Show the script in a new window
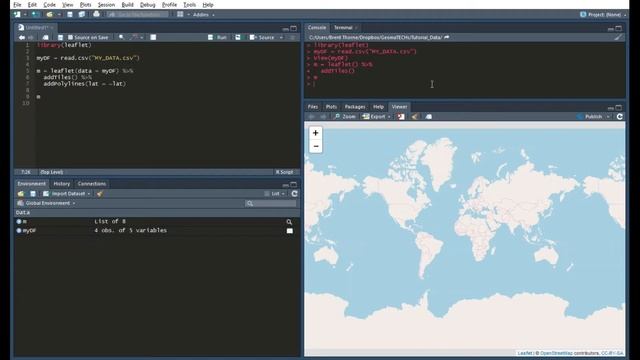Image resolution: width=640 pixels, height=360 pixels. click(x=45, y=37)
